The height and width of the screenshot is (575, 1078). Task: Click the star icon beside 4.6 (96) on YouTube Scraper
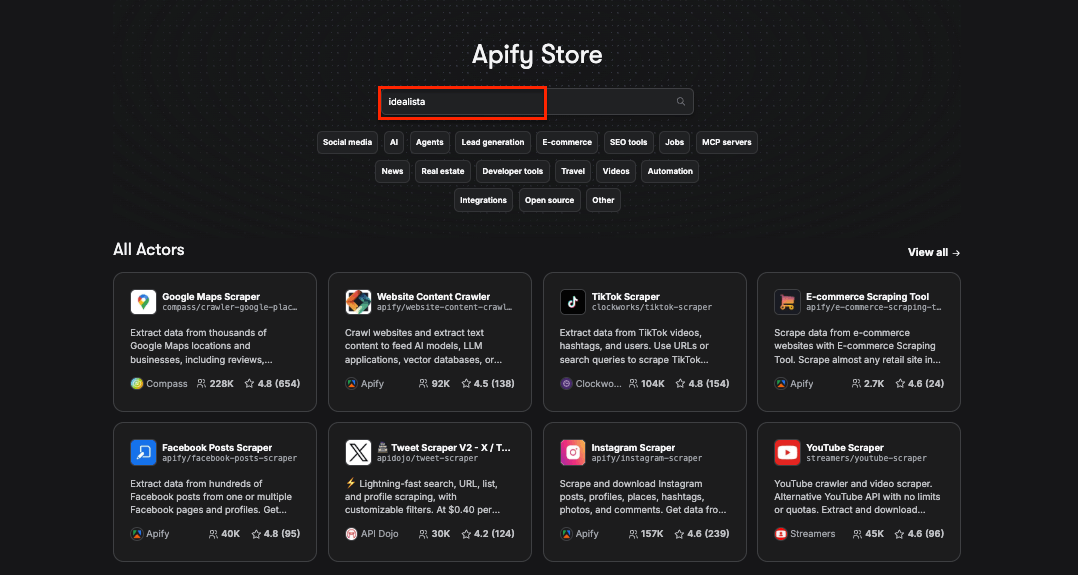900,534
